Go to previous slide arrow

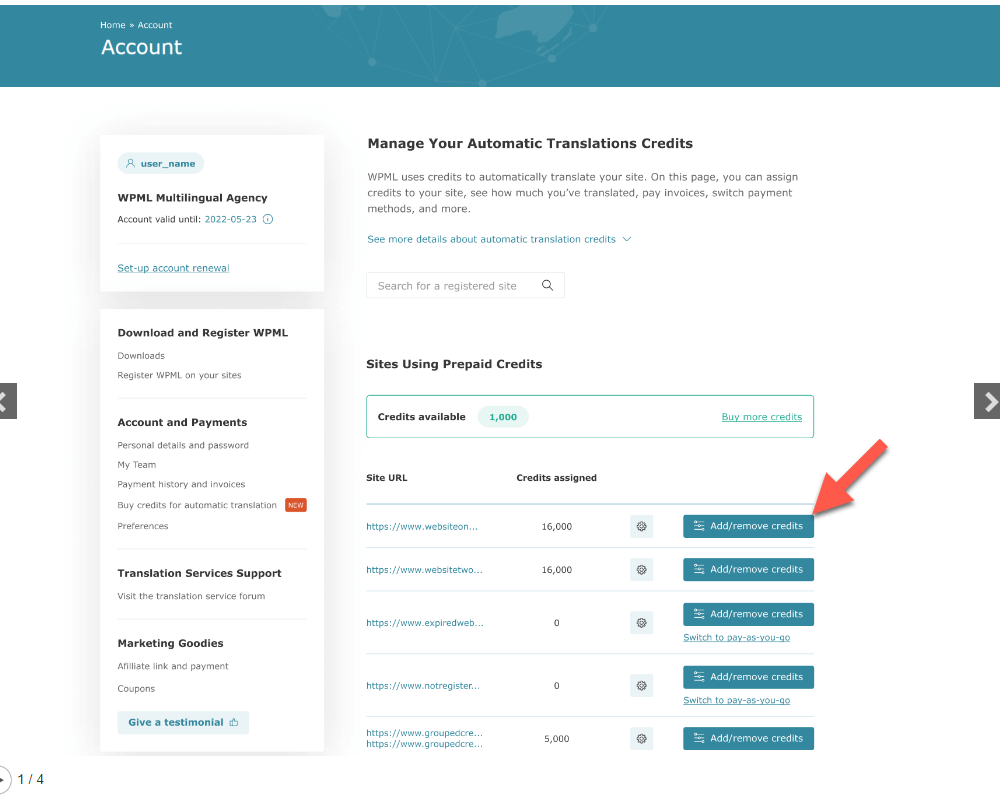click(6, 401)
